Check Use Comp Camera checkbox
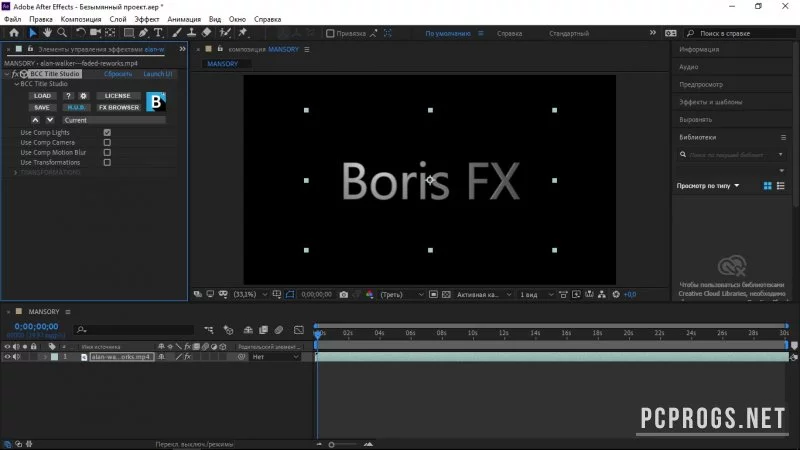The image size is (800, 450). pos(107,142)
